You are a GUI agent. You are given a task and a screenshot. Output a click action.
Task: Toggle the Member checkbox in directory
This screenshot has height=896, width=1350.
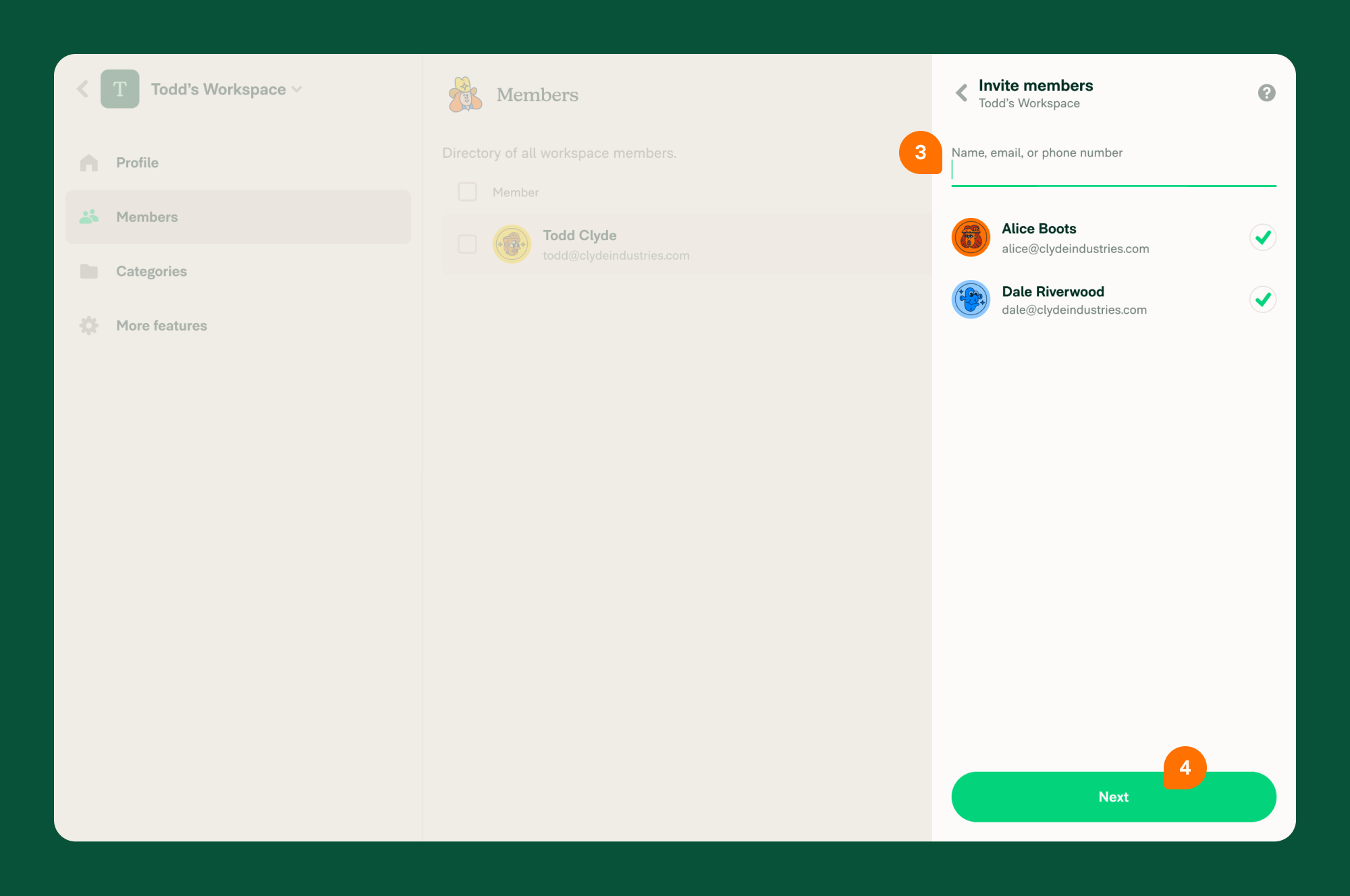point(466,192)
